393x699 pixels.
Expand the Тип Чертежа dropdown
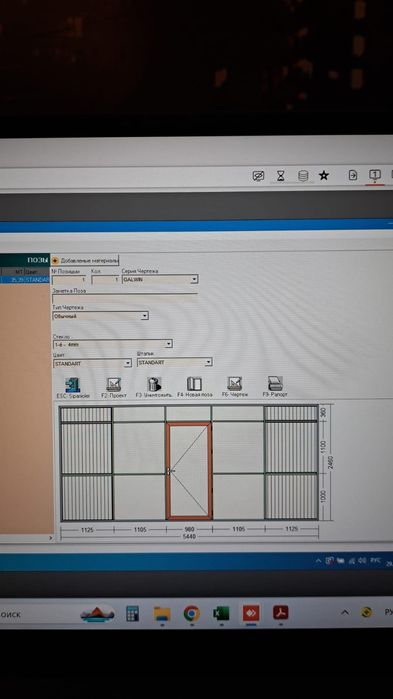click(100, 316)
